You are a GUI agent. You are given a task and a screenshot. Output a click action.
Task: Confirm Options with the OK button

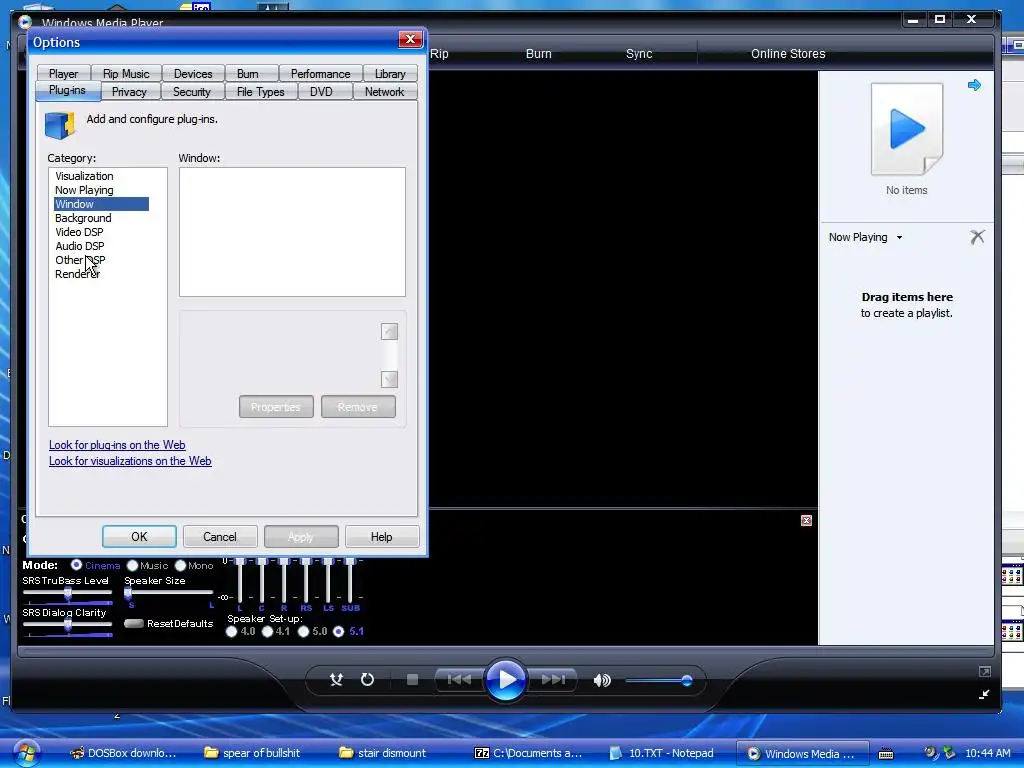tap(139, 537)
